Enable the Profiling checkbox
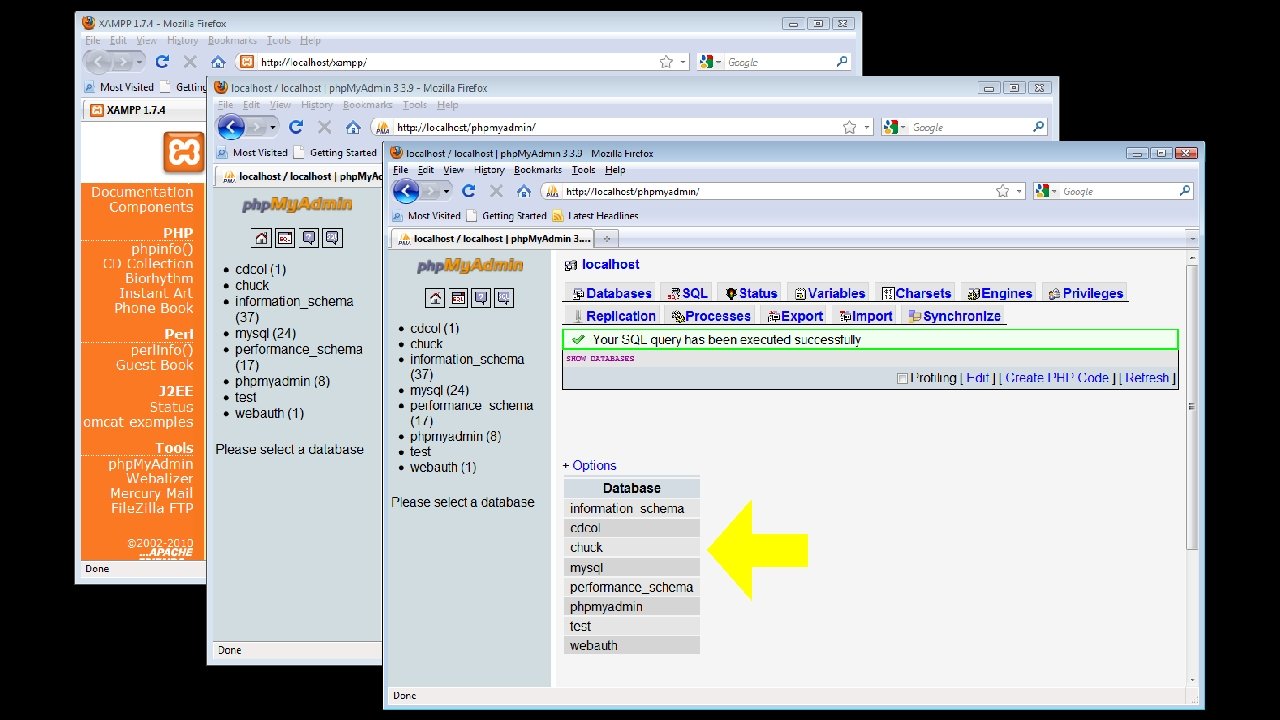The height and width of the screenshot is (720, 1280). [x=902, y=378]
